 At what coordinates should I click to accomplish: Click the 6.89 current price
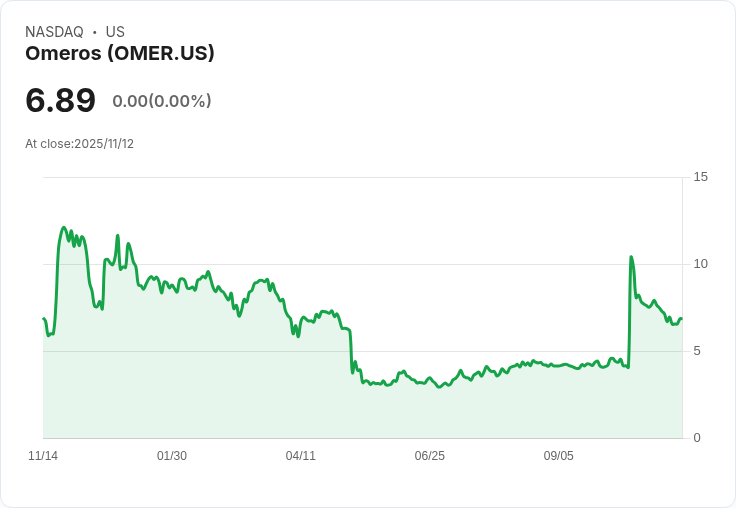pos(61,100)
